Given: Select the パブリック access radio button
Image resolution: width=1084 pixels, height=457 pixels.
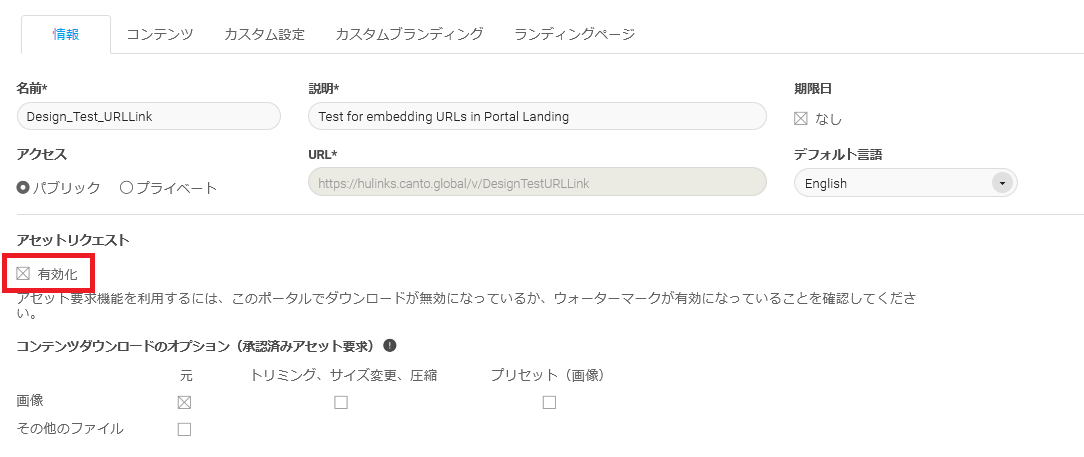Looking at the screenshot, I should pos(23,187).
